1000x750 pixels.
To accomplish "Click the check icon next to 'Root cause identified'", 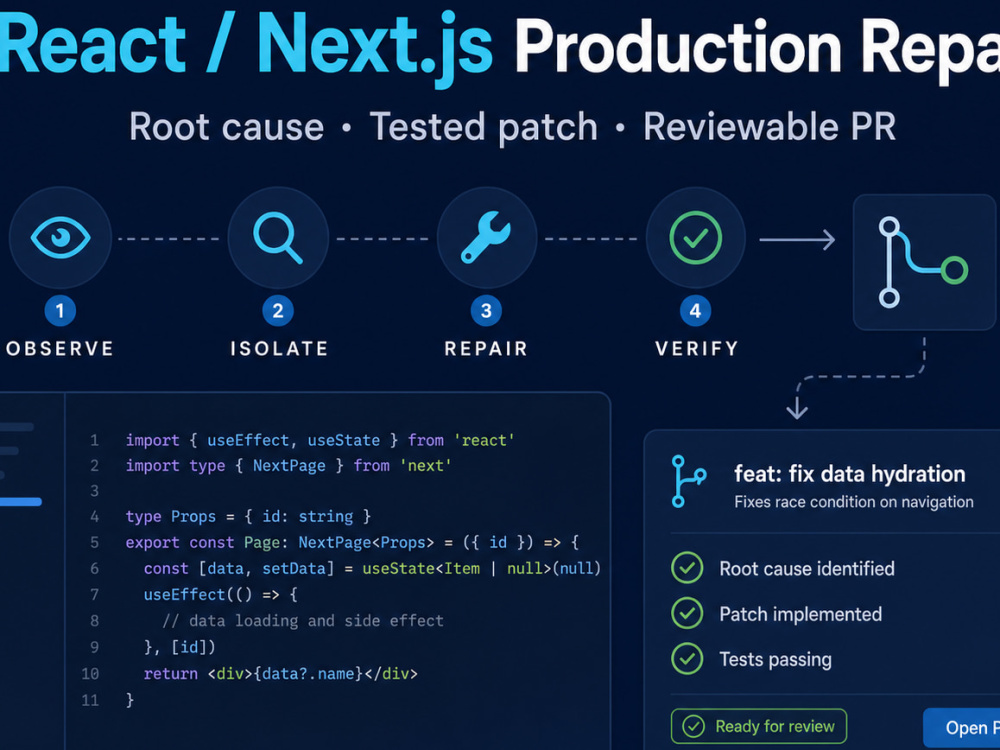I will coord(687,568).
